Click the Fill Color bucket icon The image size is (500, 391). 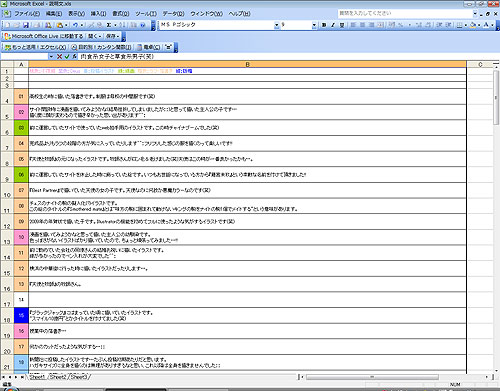click(x=473, y=25)
